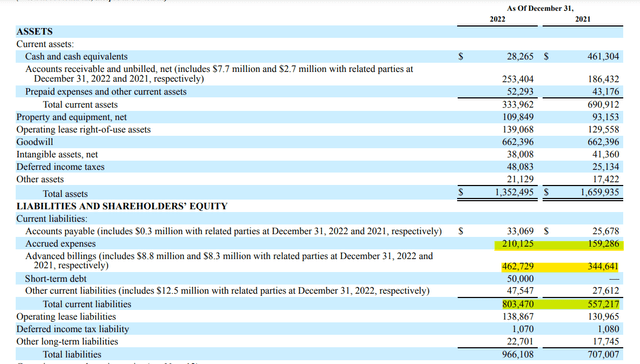The width and height of the screenshot is (640, 364).
Task: Select the Current liabilities: label
Action: (52, 219)
